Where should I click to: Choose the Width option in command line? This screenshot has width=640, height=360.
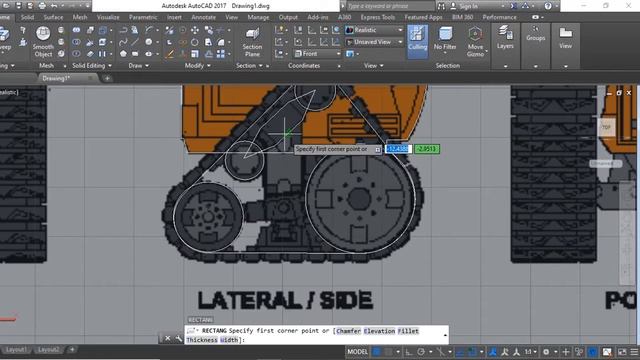point(229,340)
